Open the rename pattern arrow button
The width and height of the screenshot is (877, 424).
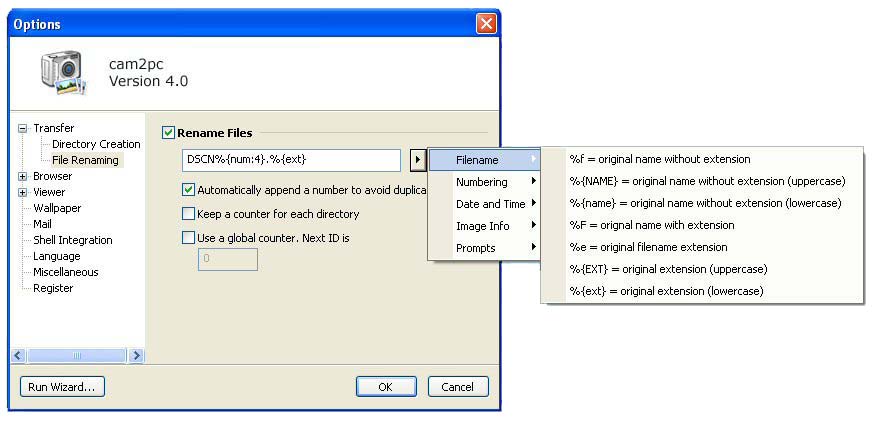point(417,160)
